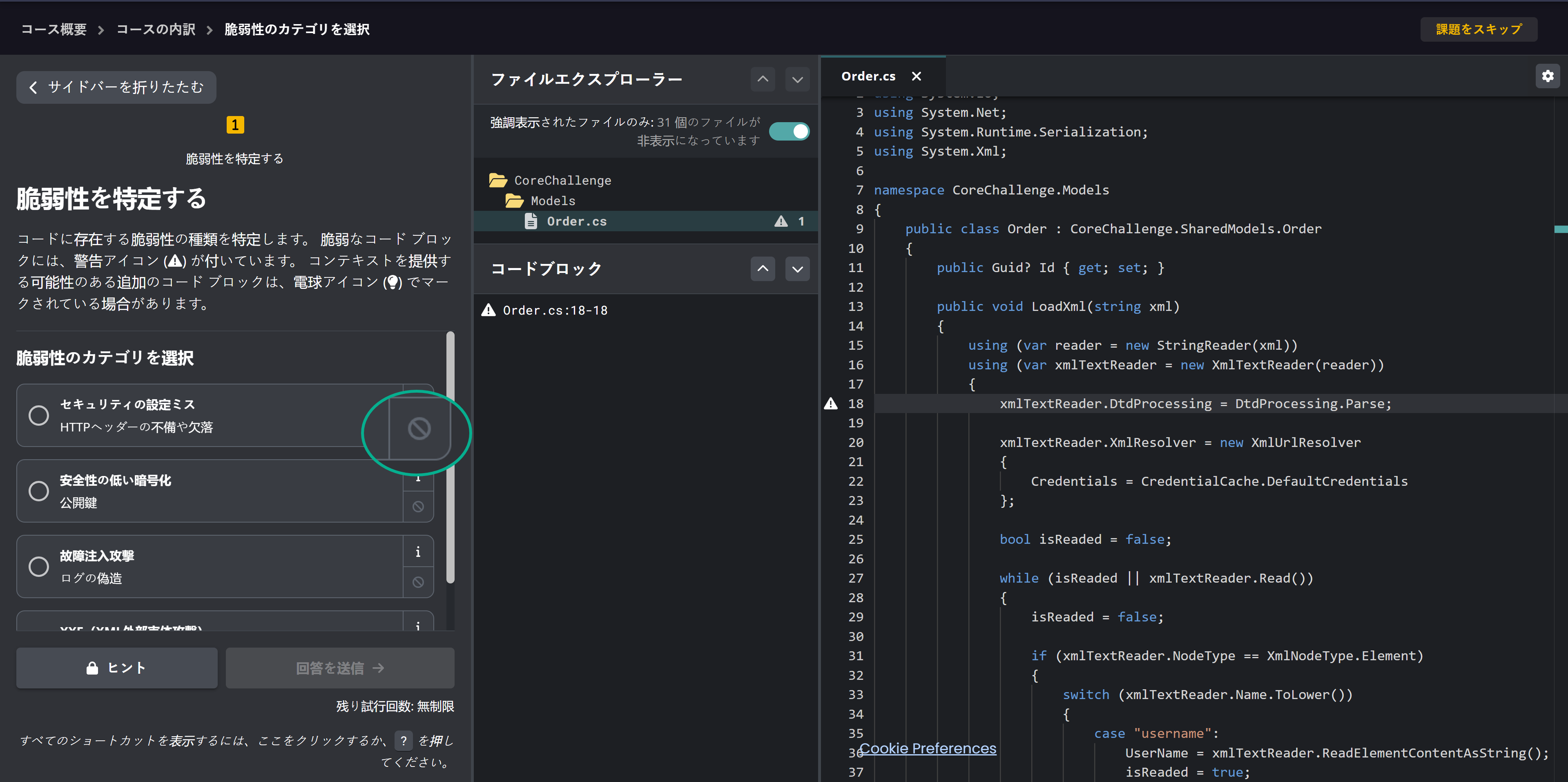Close the Order.cs editor tab

click(x=916, y=76)
